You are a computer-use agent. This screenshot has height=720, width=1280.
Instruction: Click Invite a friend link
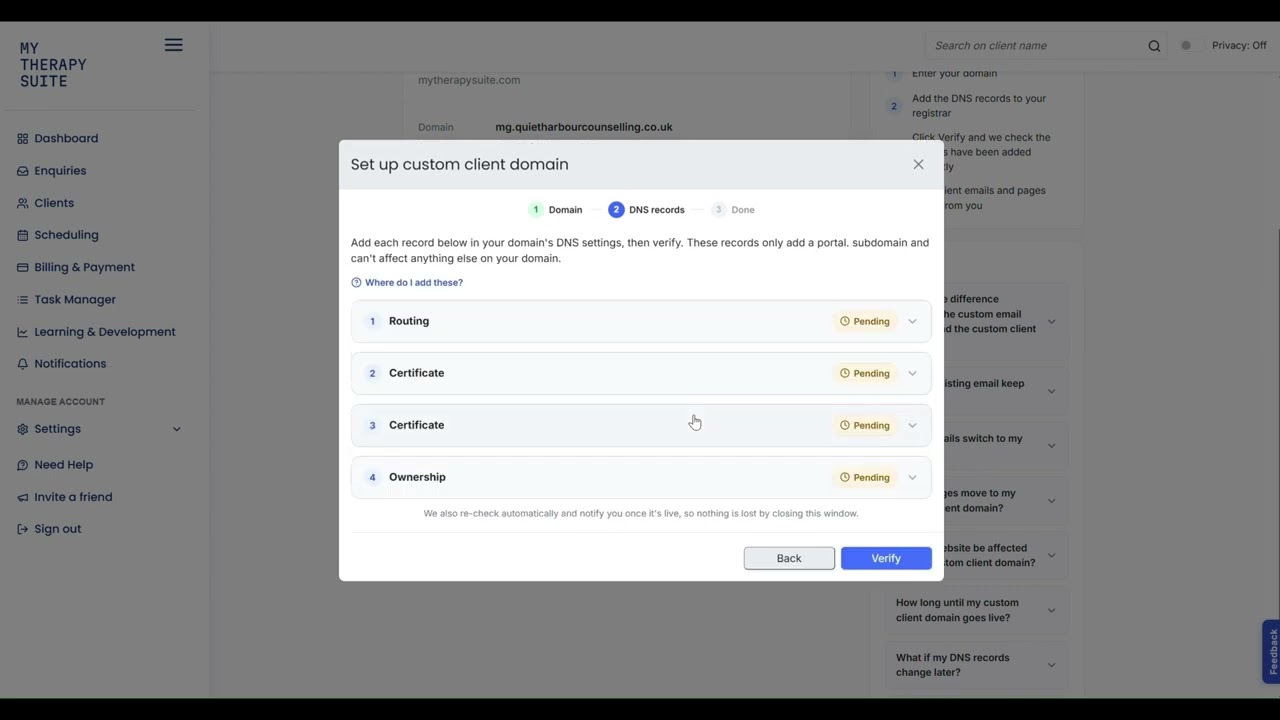(73, 497)
